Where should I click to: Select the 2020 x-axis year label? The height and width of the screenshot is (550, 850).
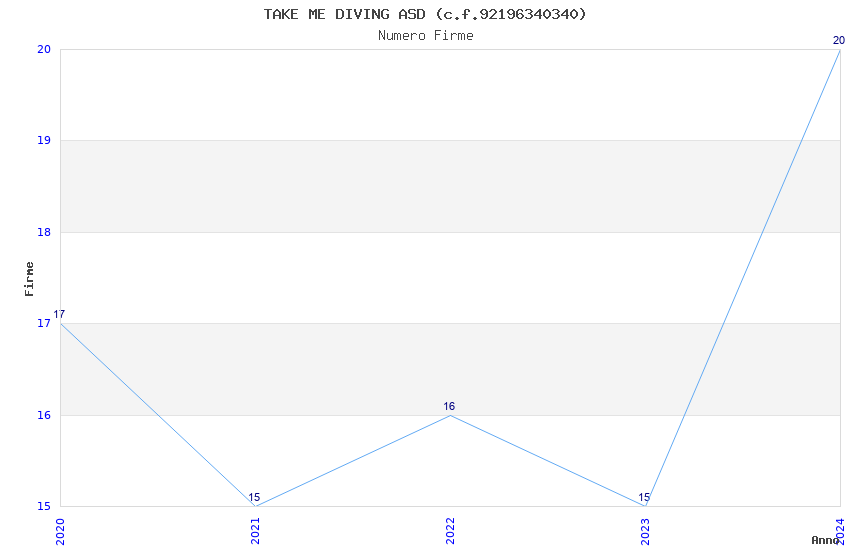click(60, 531)
